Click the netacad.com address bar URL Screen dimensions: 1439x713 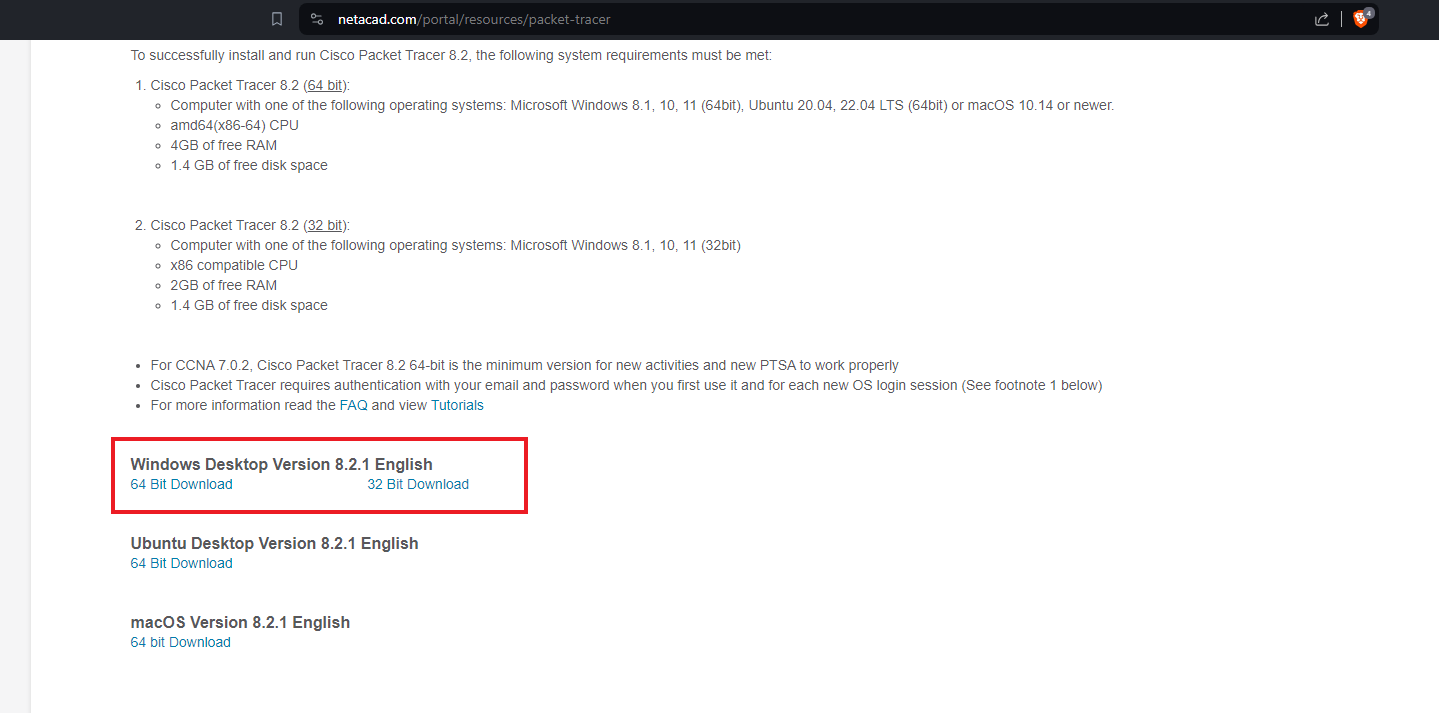[x=474, y=19]
